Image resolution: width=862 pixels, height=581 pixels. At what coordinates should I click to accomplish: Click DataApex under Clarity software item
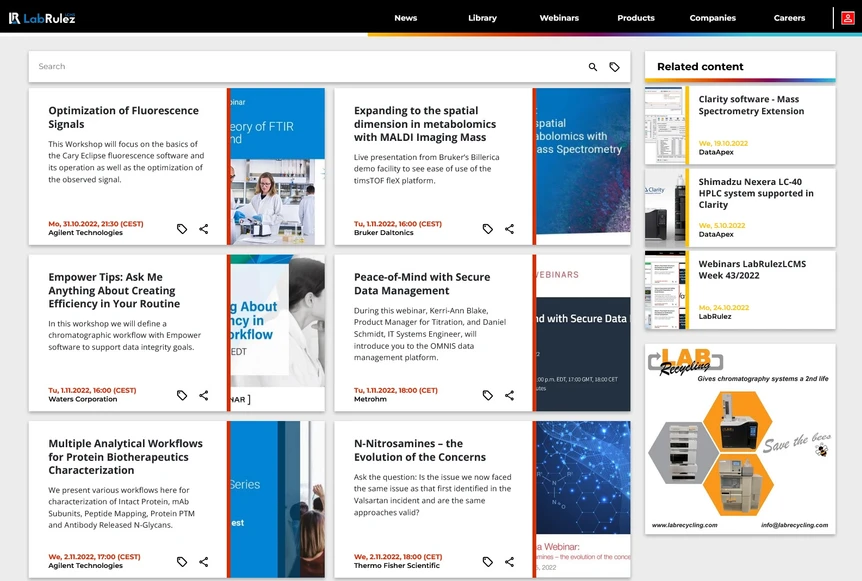(716, 152)
